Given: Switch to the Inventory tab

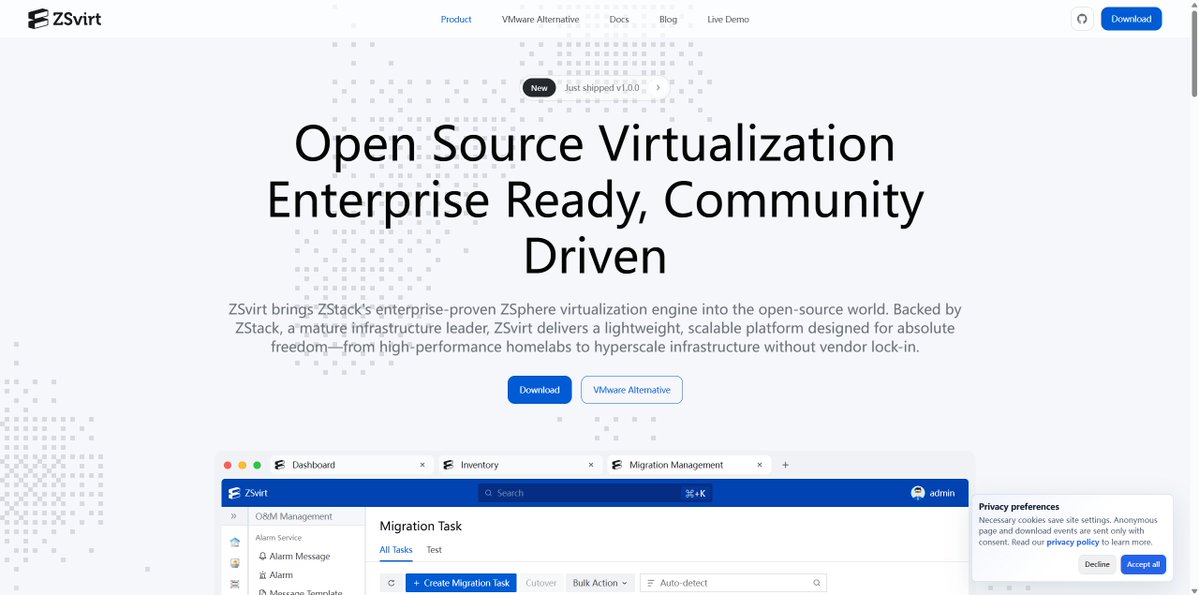Looking at the screenshot, I should click(520, 465).
